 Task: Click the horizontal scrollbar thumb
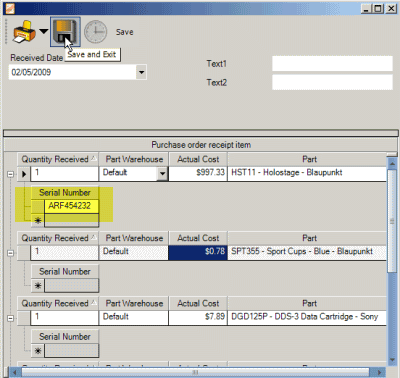click(195, 372)
